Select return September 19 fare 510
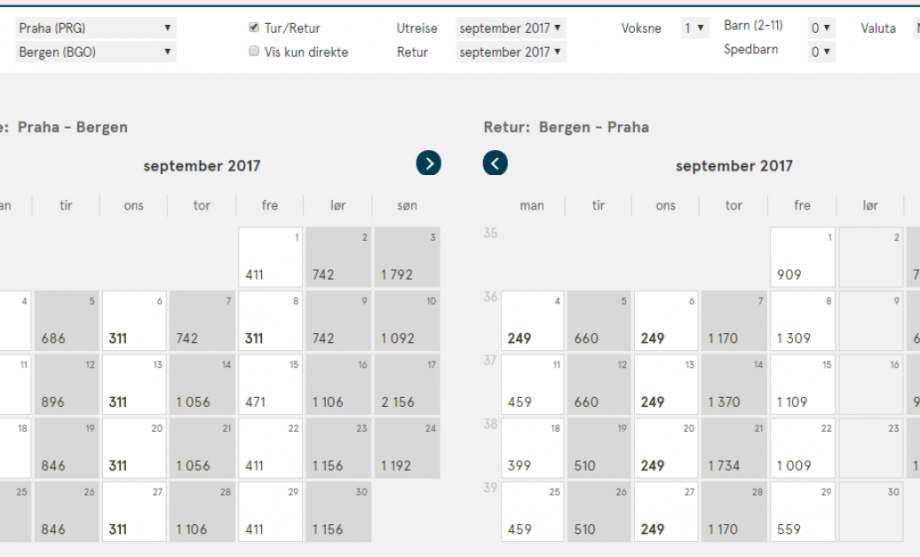920x557 pixels. [599, 448]
